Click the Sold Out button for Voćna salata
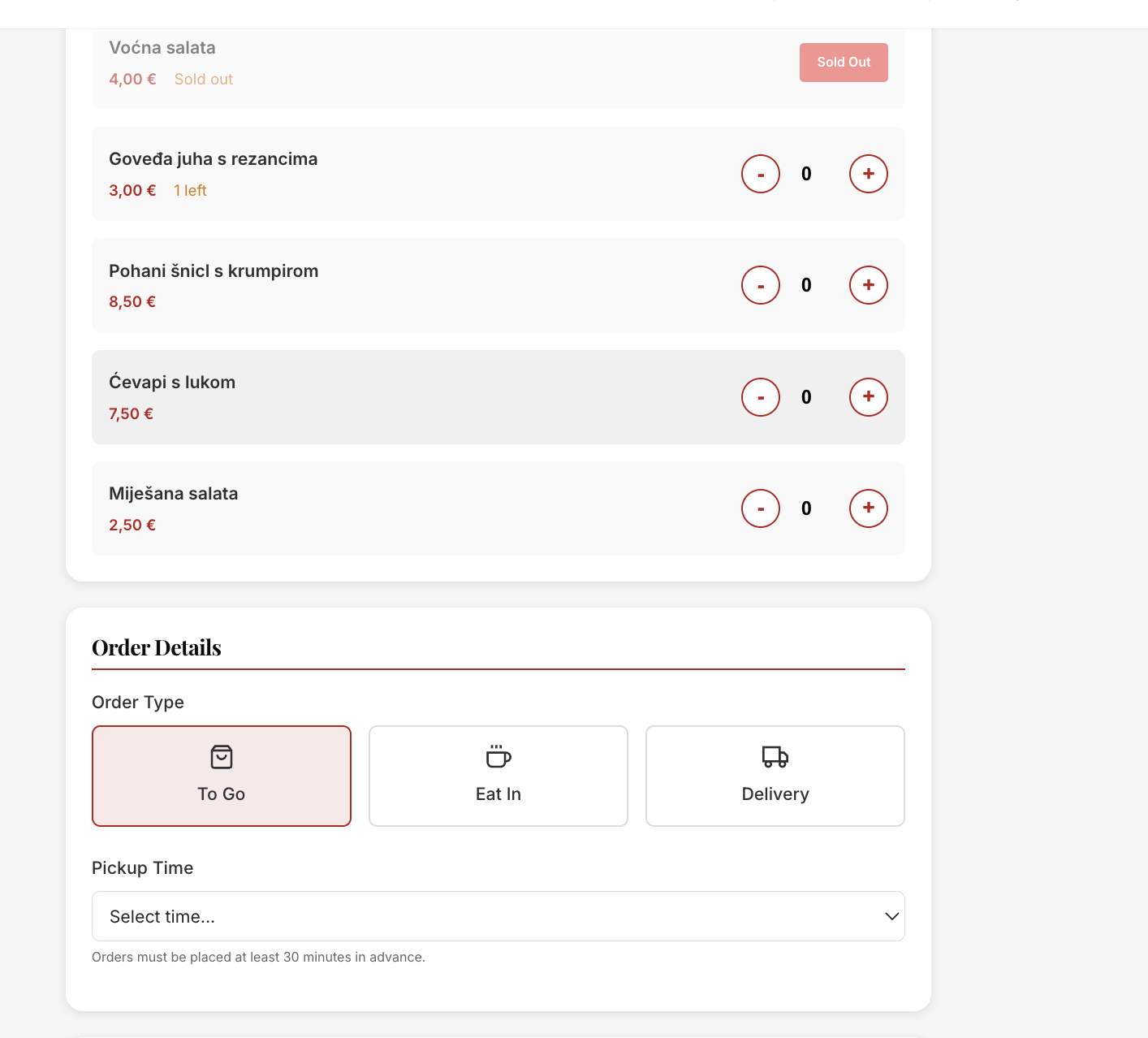The image size is (1148, 1038). coord(843,63)
